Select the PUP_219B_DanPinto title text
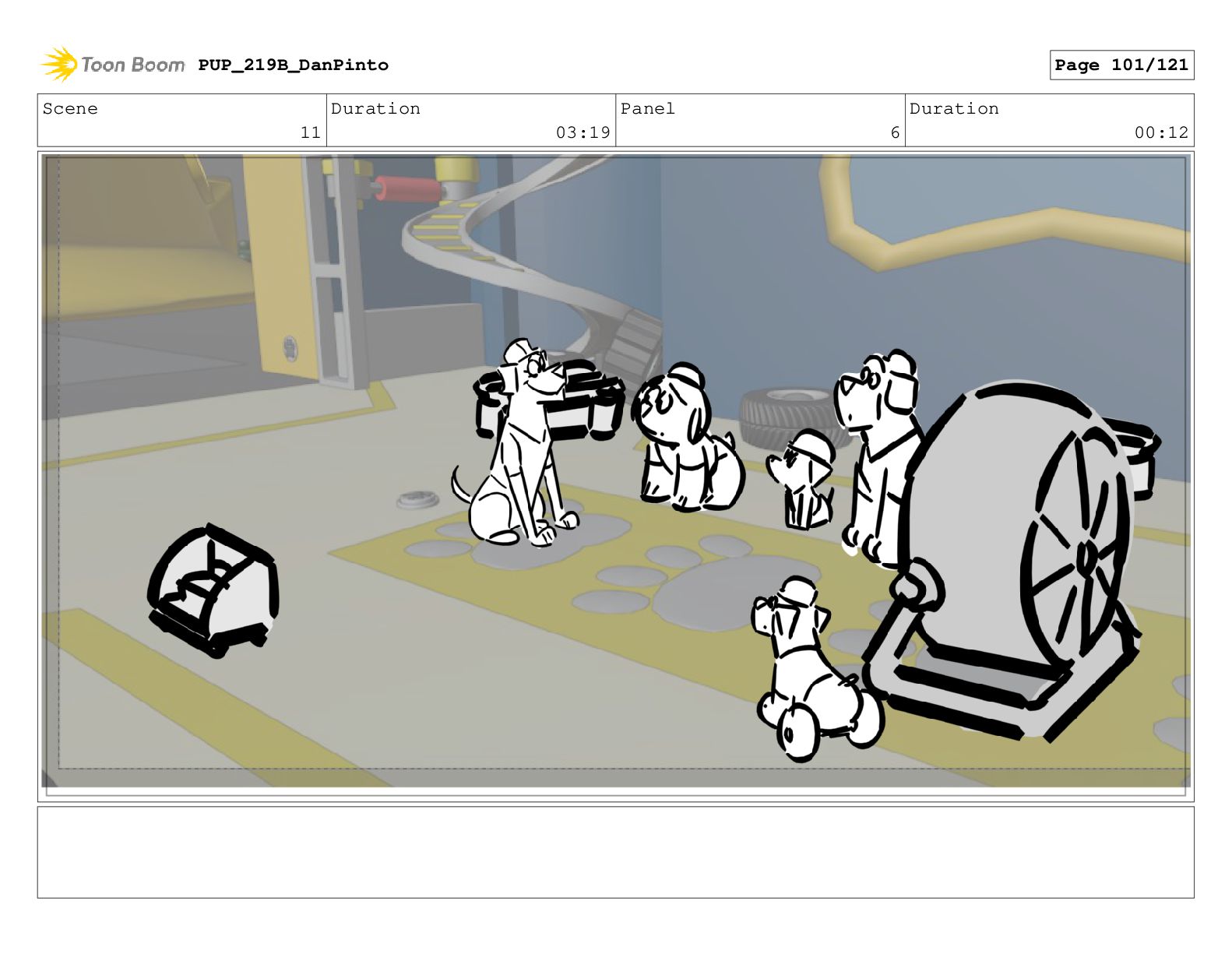This screenshot has width=1232, height=954. (x=293, y=65)
